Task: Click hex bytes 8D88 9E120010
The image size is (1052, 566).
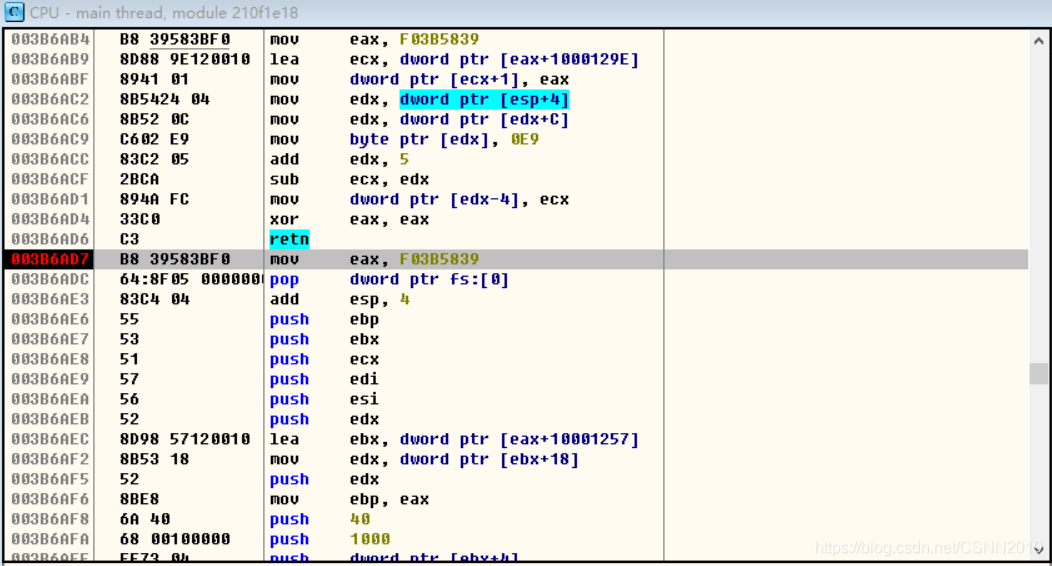Action: click(x=185, y=60)
